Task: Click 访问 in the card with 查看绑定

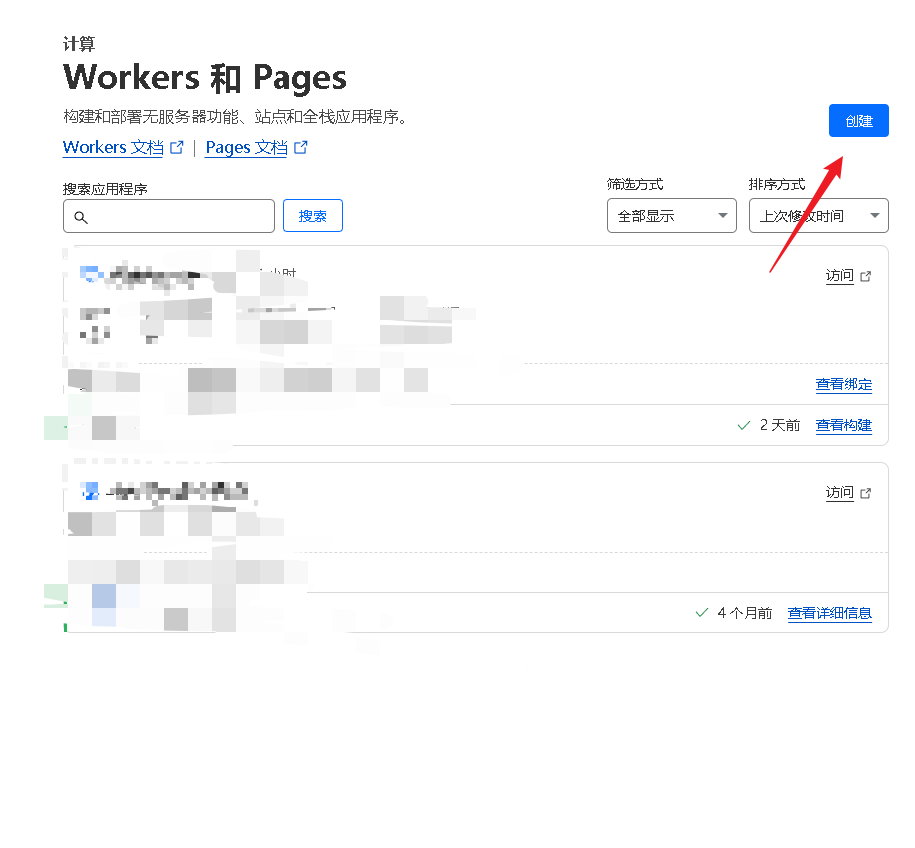Action: [x=839, y=276]
